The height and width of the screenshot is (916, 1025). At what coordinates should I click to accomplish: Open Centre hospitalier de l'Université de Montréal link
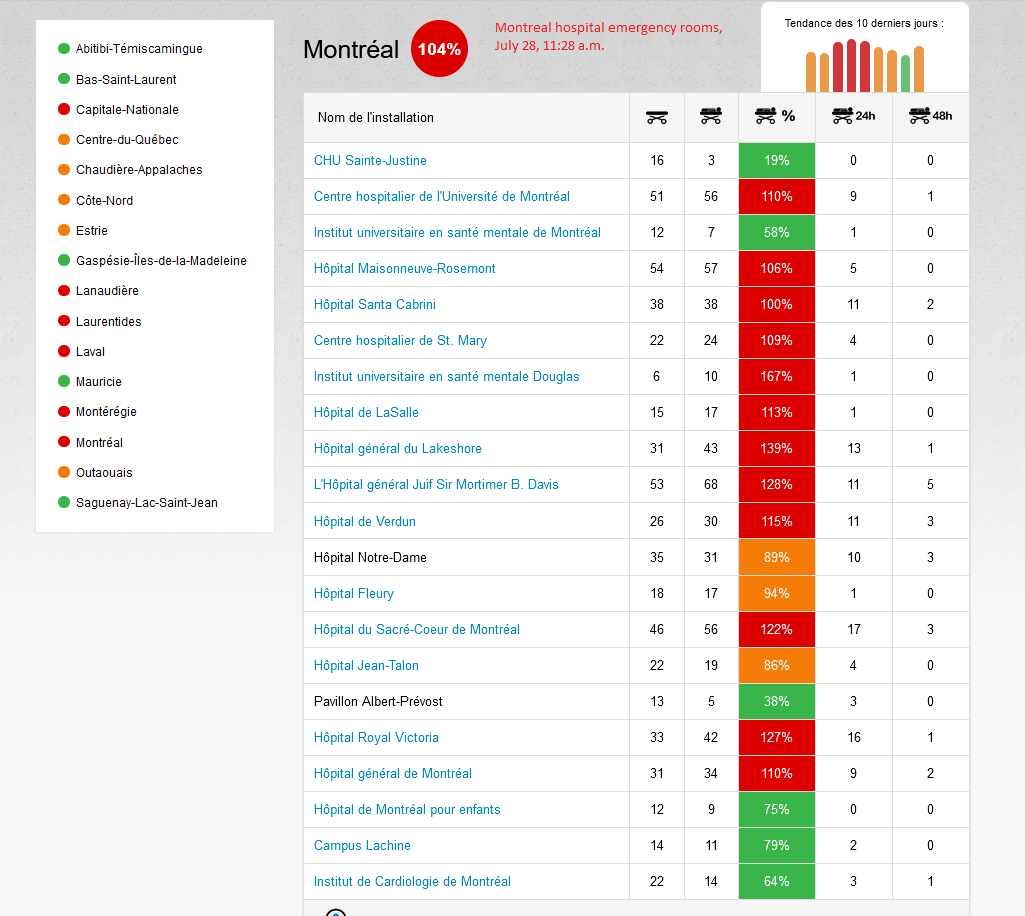tap(442, 196)
